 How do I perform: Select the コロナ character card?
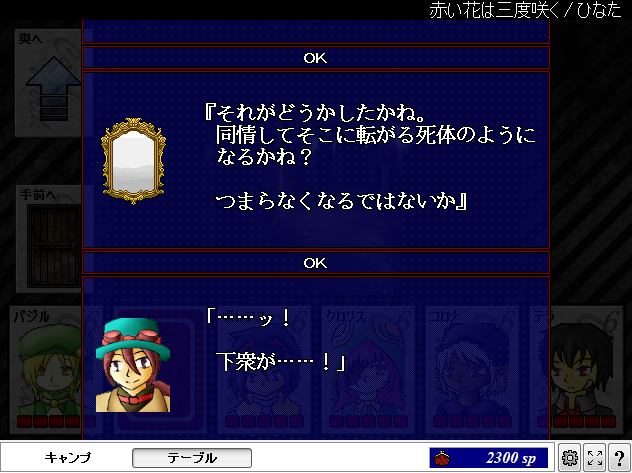point(472,369)
